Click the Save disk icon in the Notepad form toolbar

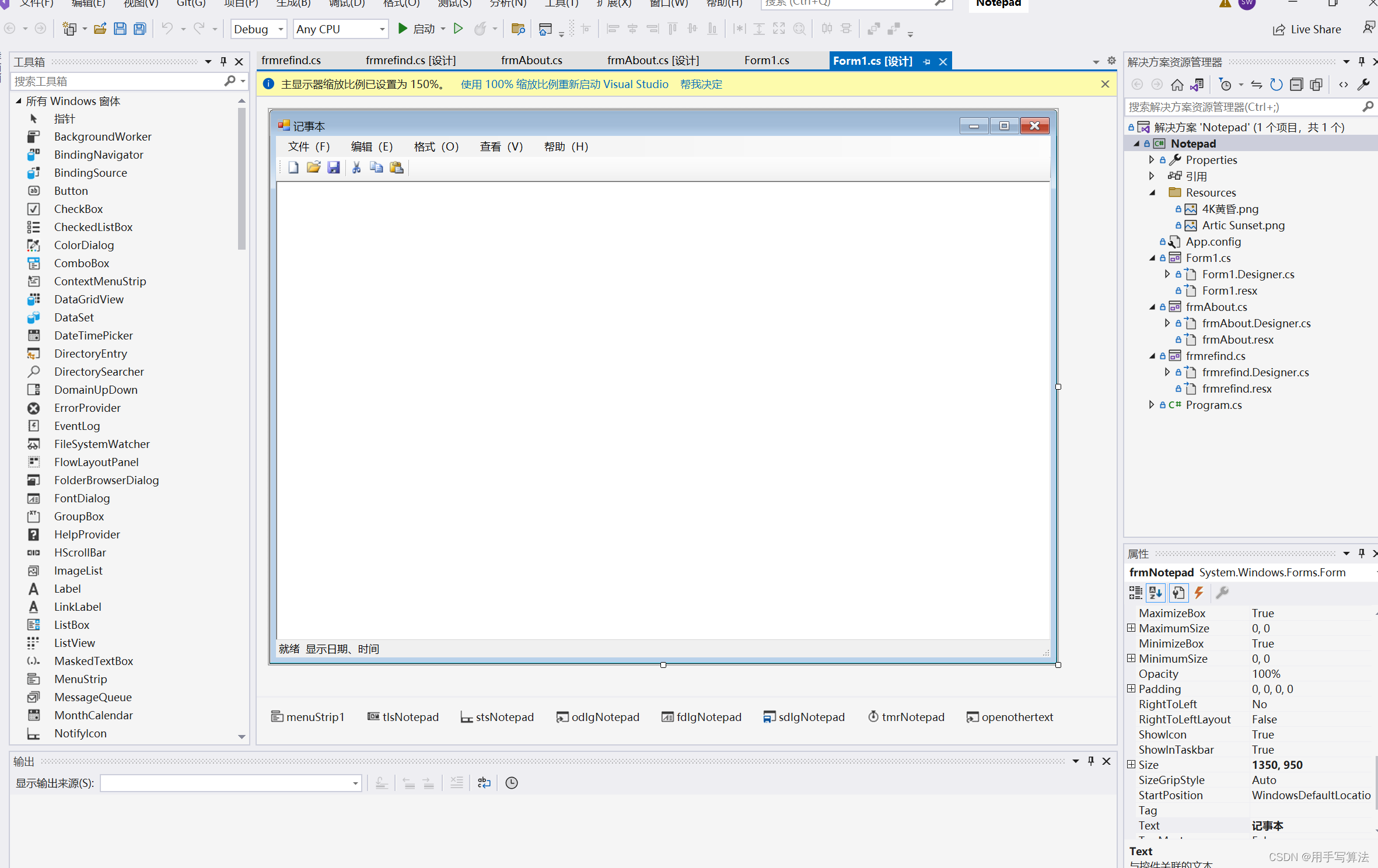[x=333, y=168]
